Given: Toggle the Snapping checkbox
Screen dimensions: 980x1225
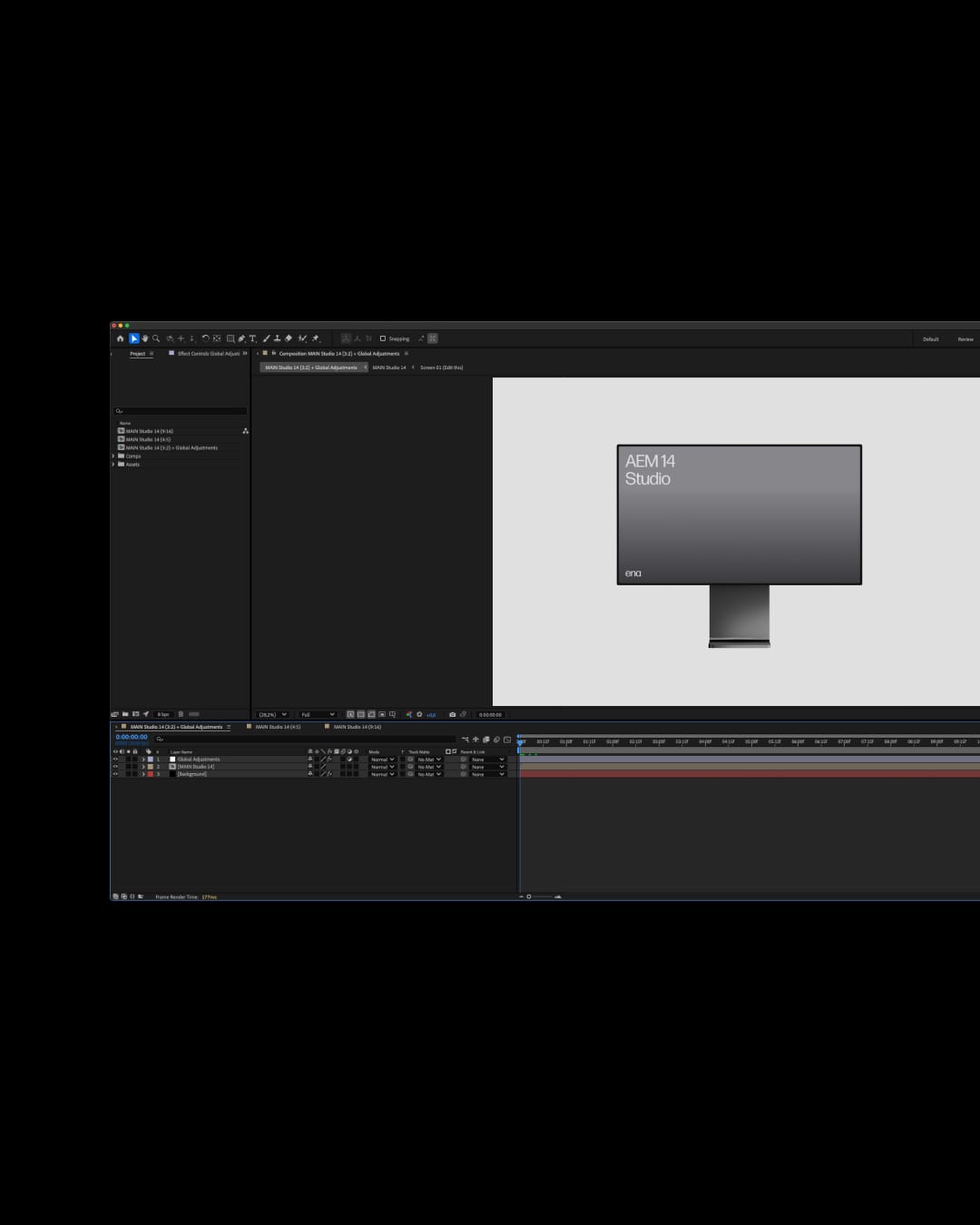Looking at the screenshot, I should [x=383, y=338].
